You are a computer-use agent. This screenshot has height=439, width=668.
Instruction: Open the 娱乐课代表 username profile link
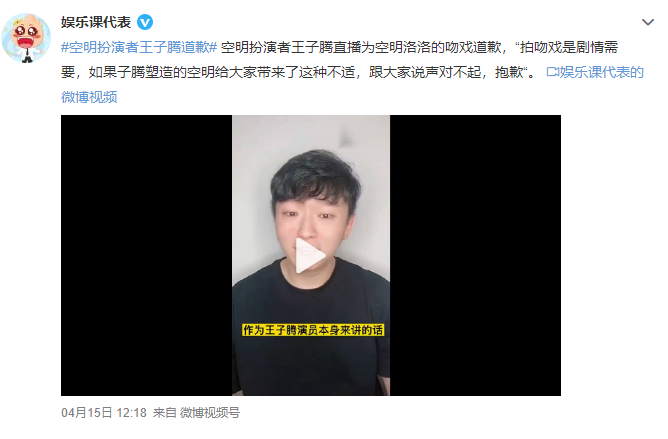pyautogui.click(x=96, y=22)
